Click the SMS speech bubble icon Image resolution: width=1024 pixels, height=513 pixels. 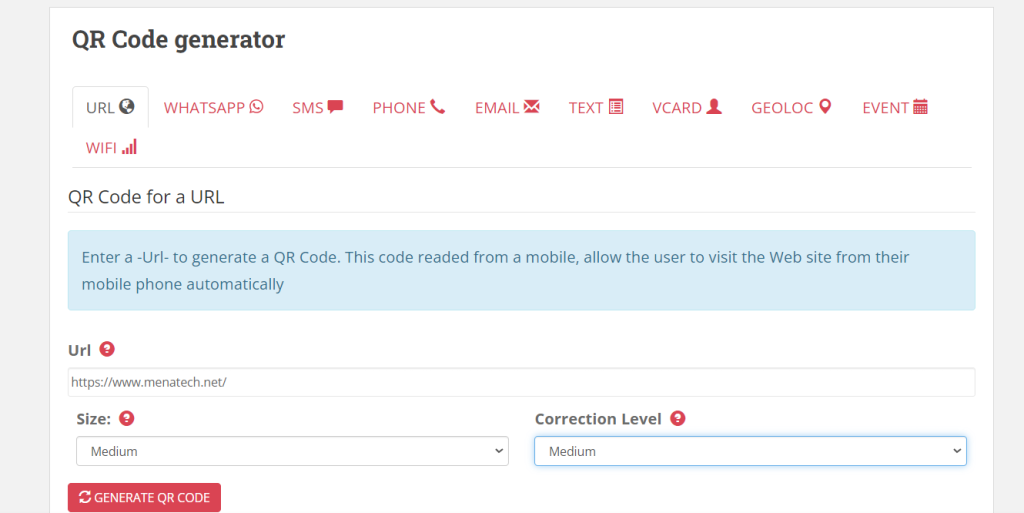335,106
